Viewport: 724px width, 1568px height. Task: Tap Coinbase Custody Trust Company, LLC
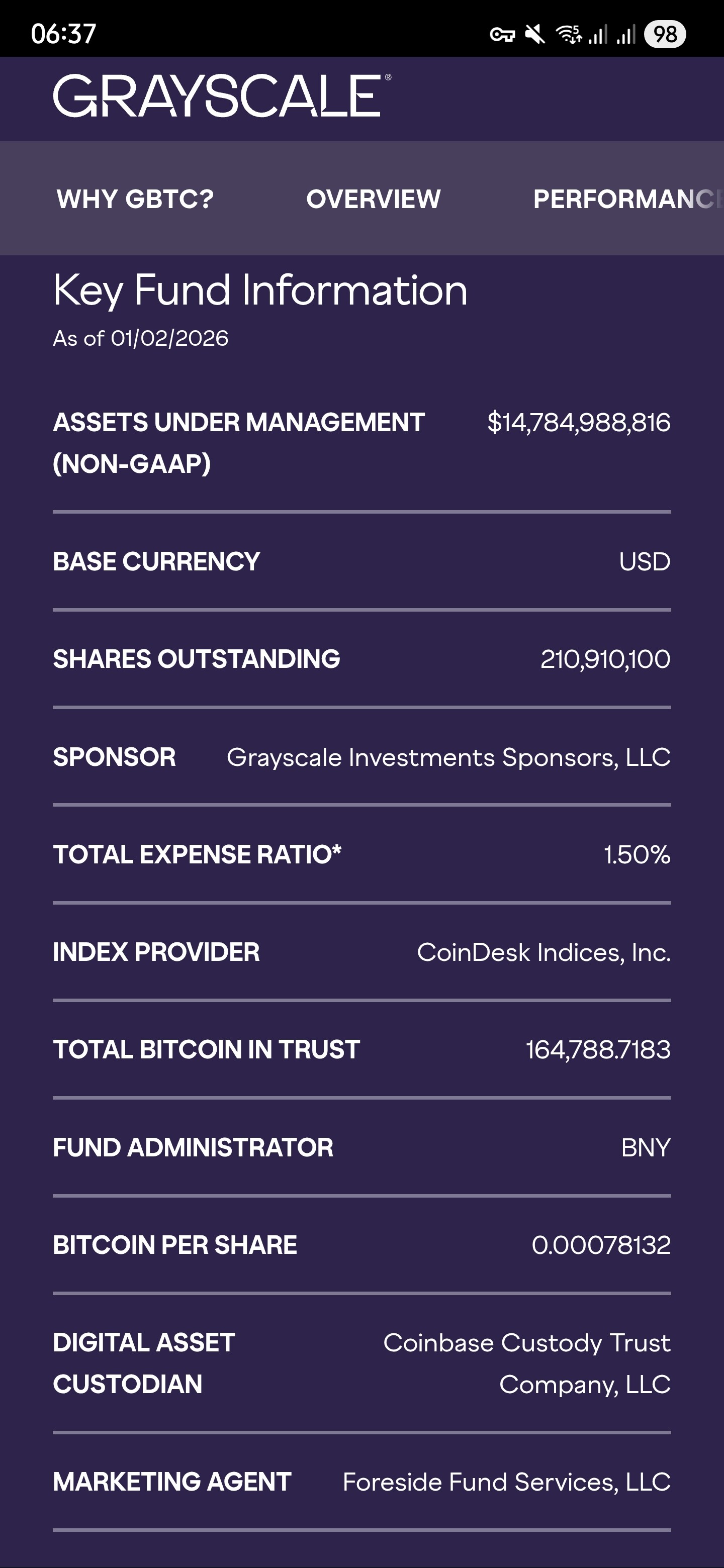(x=527, y=1363)
